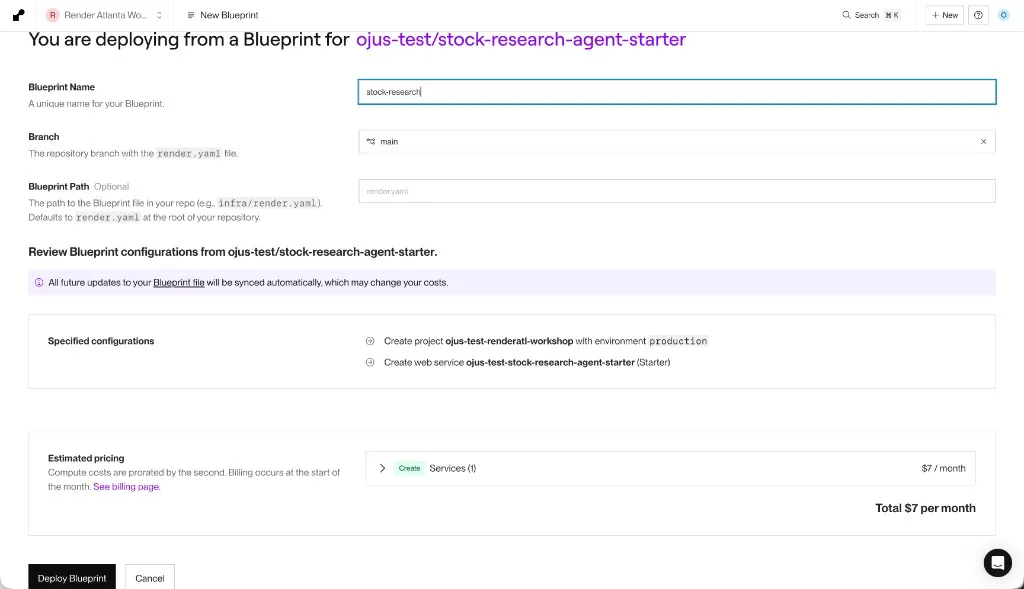Click the production environment label
The height and width of the screenshot is (589, 1024).
pyautogui.click(x=678, y=341)
